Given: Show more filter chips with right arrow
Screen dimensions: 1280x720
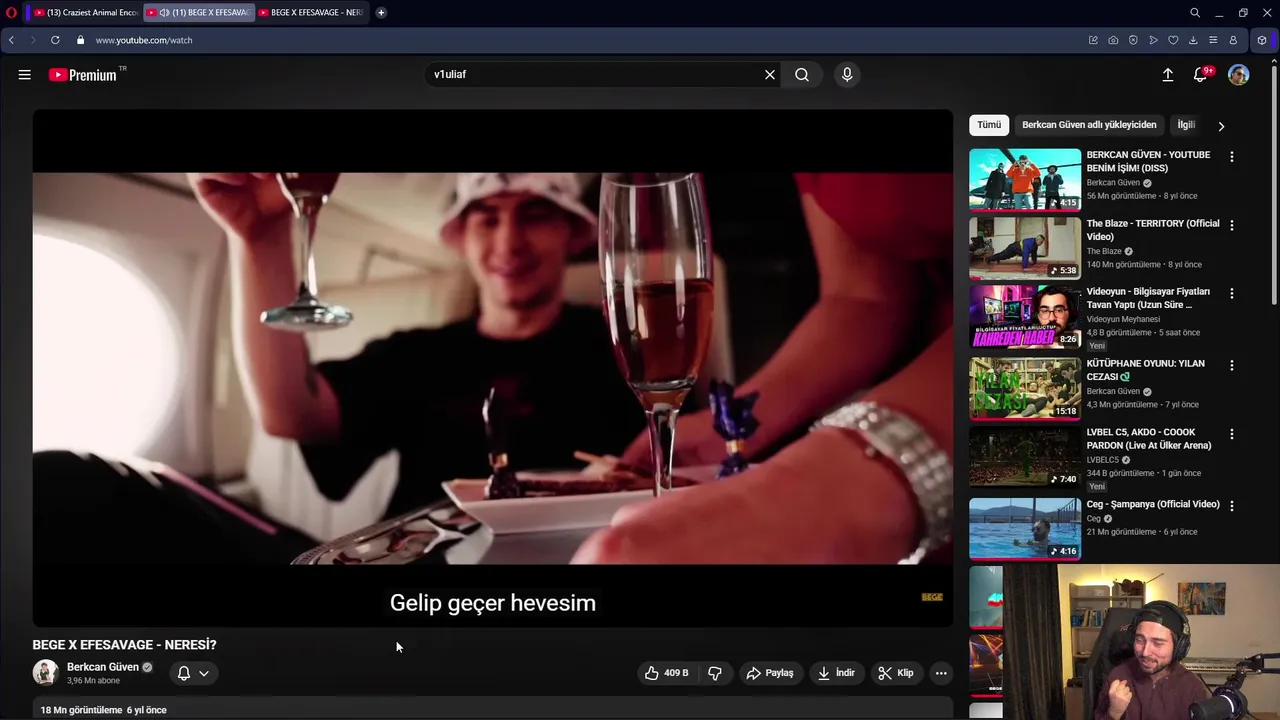Looking at the screenshot, I should pyautogui.click(x=1221, y=126).
